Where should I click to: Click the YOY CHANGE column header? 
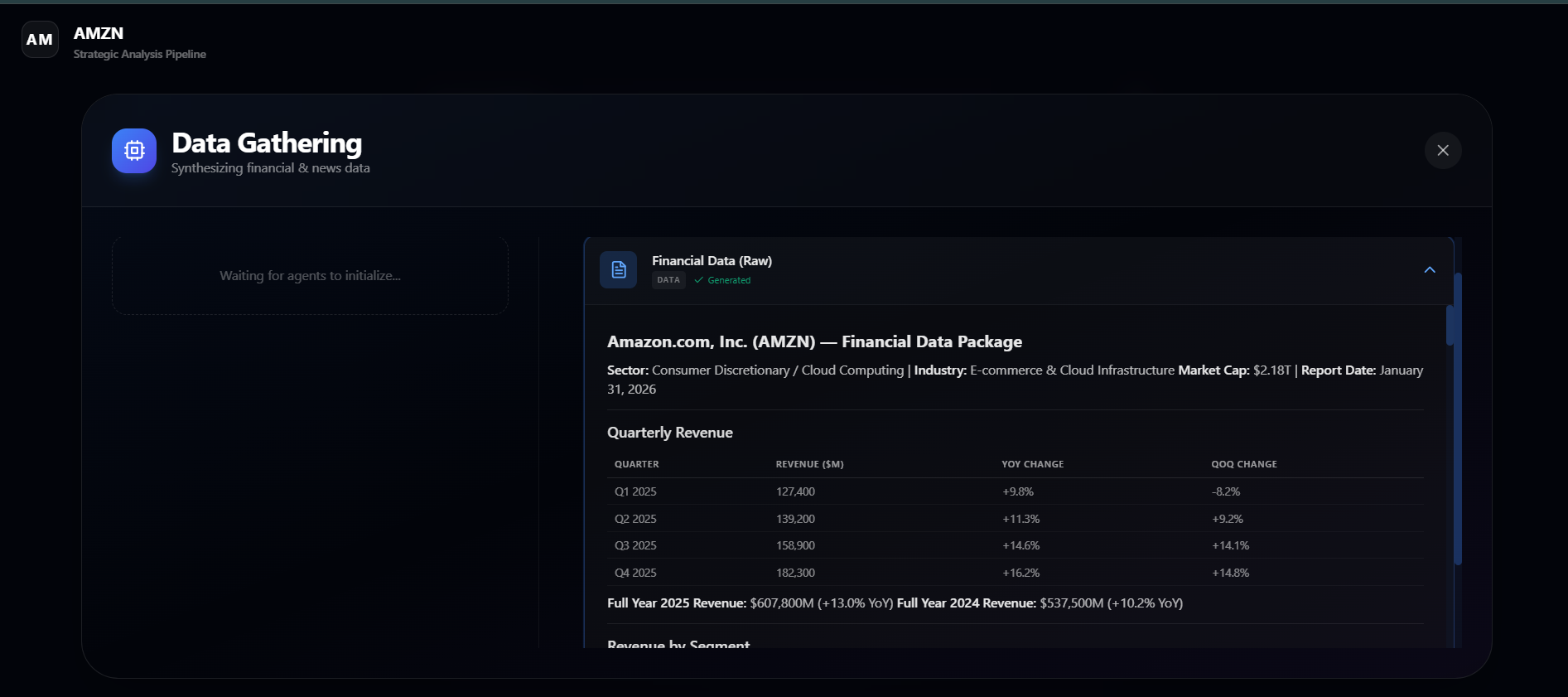pyautogui.click(x=1033, y=464)
